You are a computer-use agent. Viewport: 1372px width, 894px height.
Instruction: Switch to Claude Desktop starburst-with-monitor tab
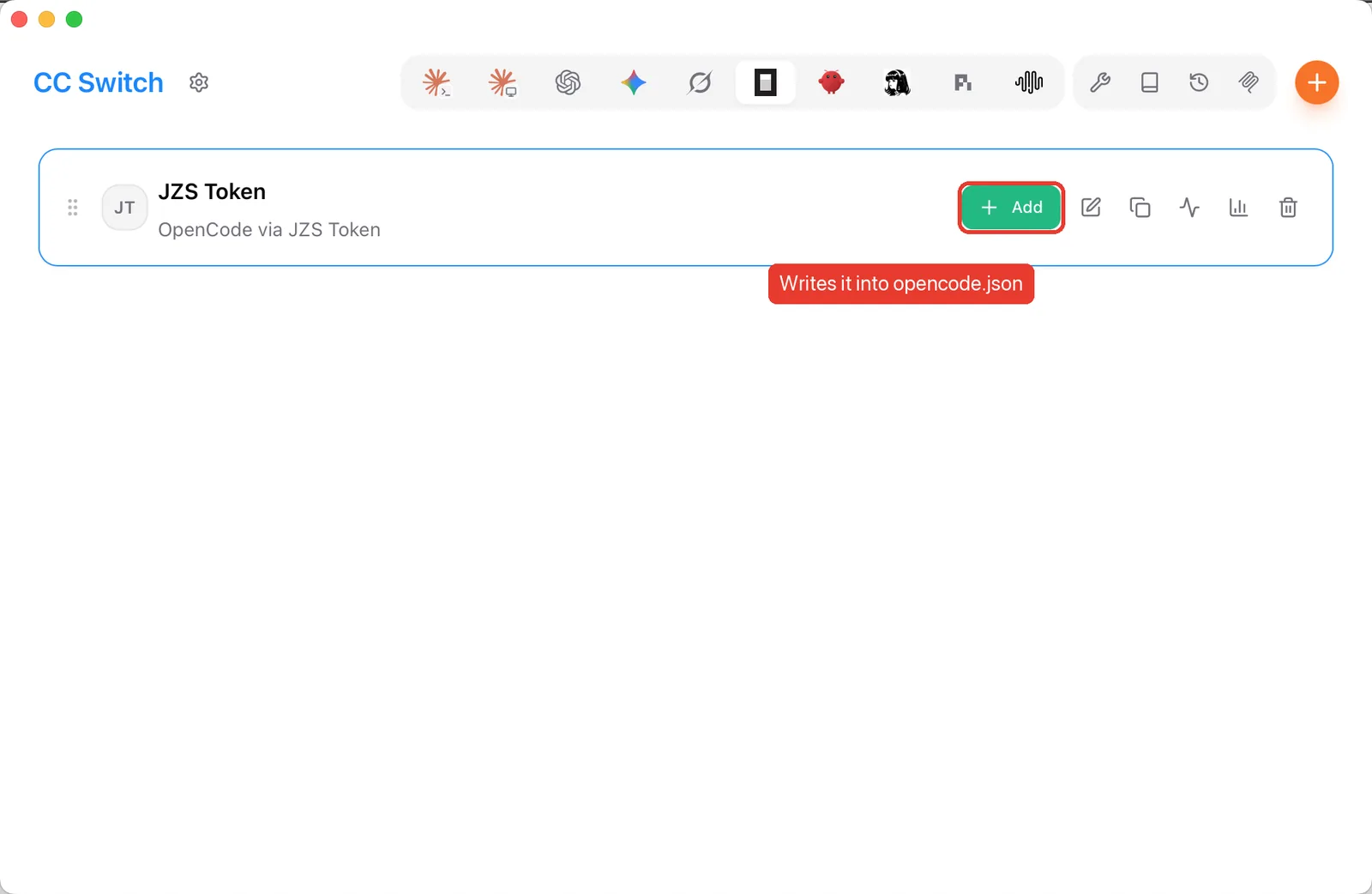(x=502, y=82)
